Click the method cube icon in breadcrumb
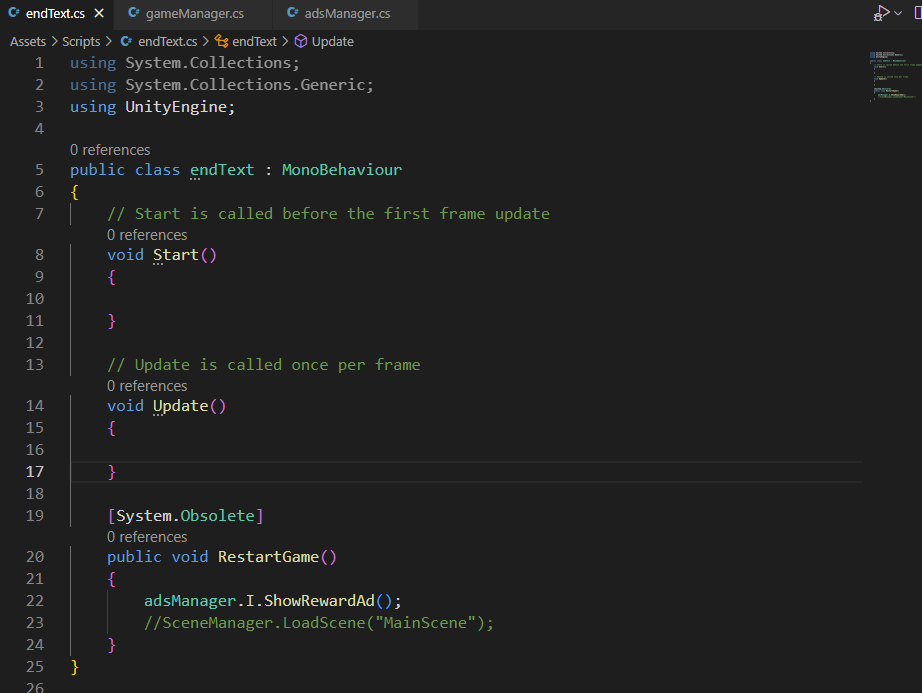Screen dimensions: 922x693 pos(300,41)
